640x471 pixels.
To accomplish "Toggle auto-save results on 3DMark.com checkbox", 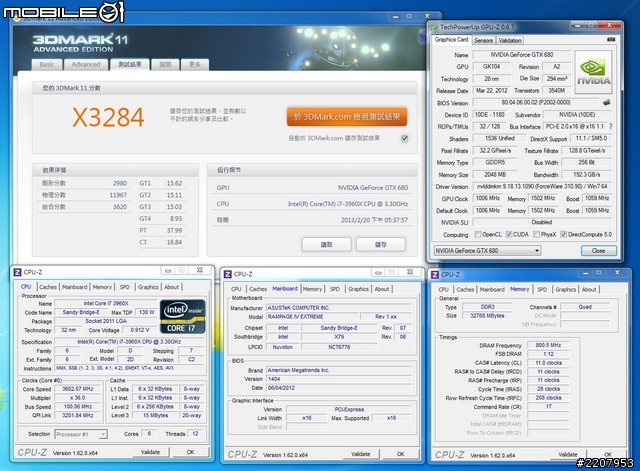I will coord(404,138).
